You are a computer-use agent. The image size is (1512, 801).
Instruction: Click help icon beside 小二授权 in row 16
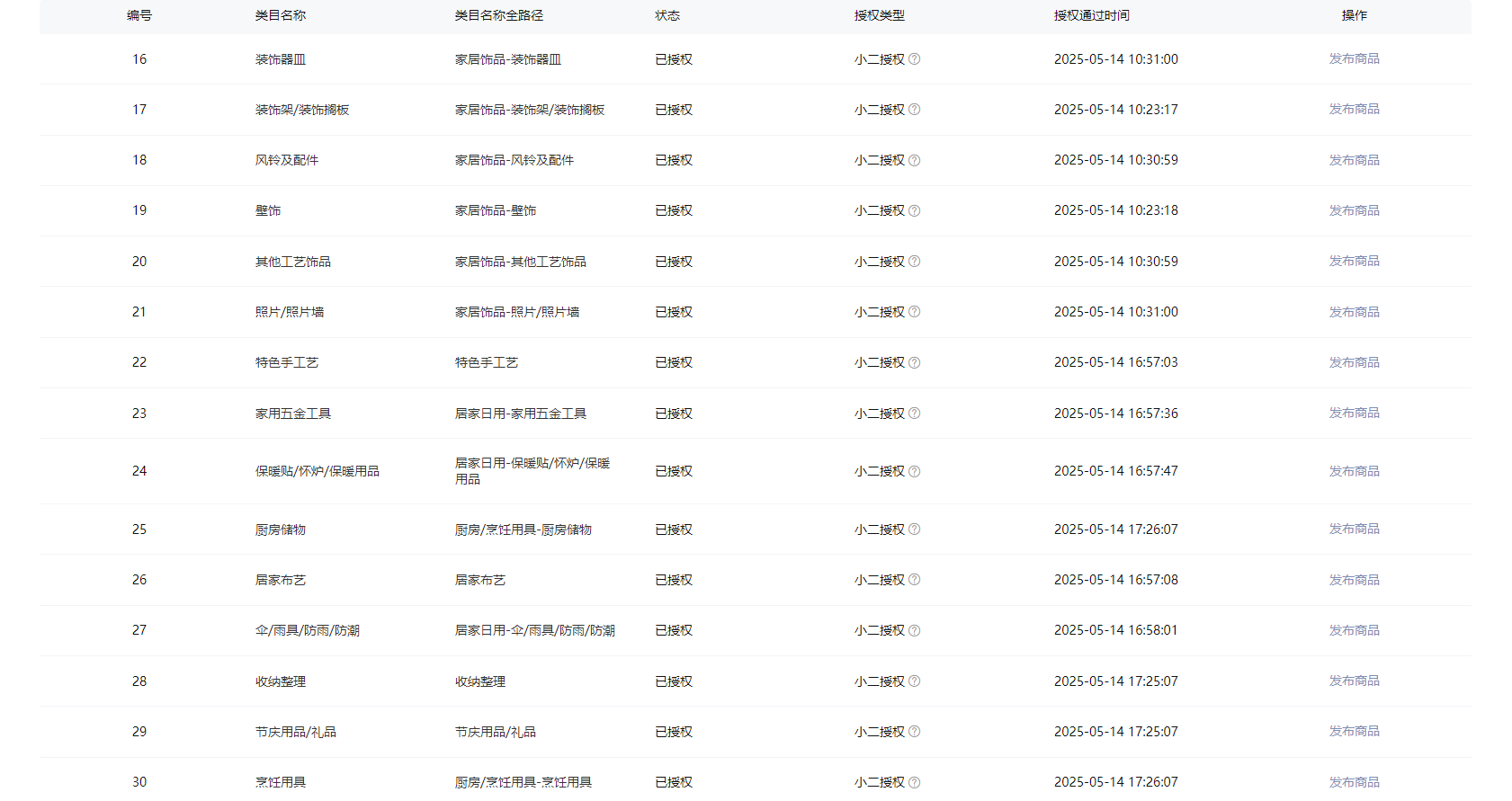pyautogui.click(x=914, y=59)
